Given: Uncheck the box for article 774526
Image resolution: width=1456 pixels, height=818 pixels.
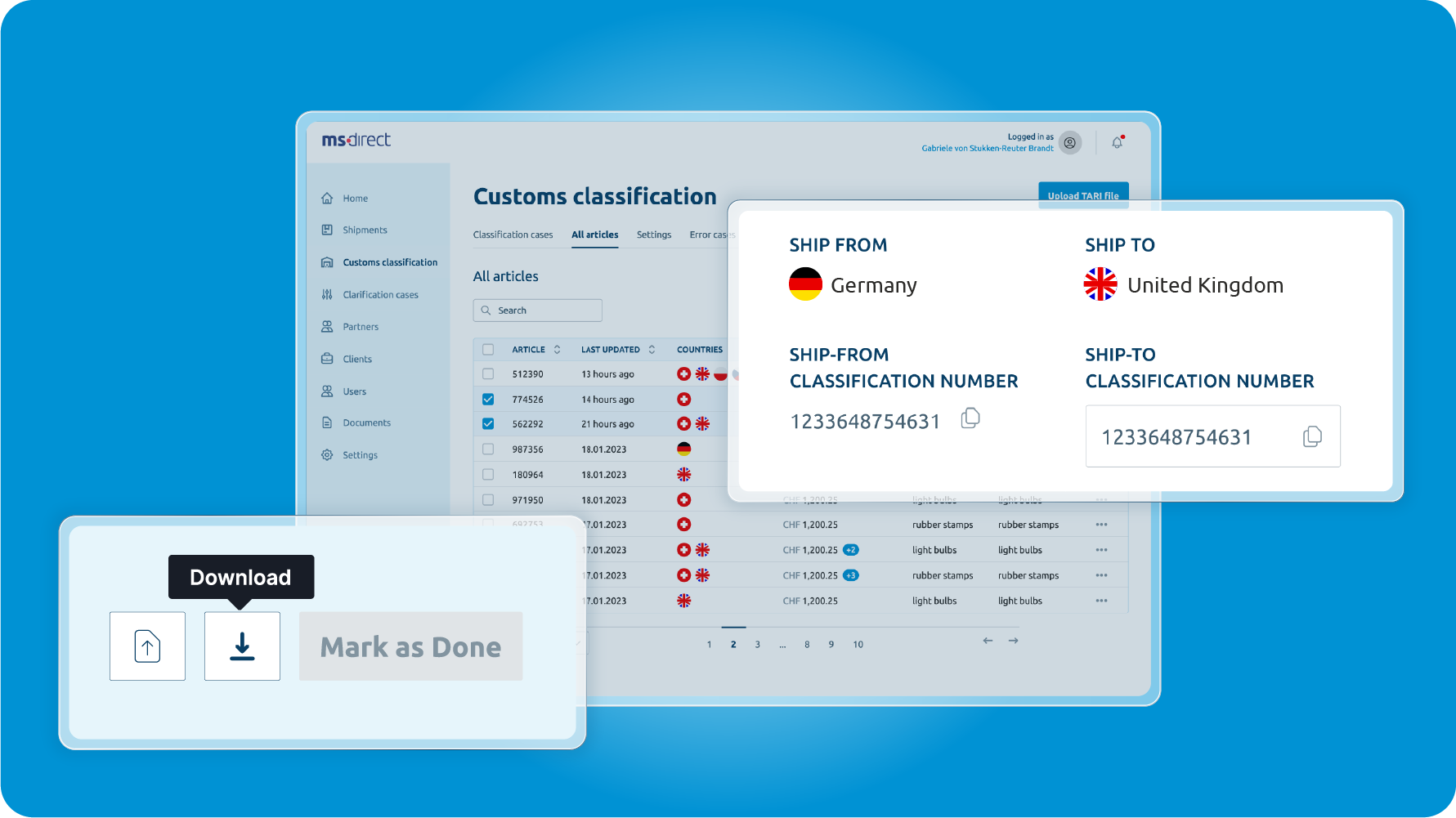Looking at the screenshot, I should point(488,400).
